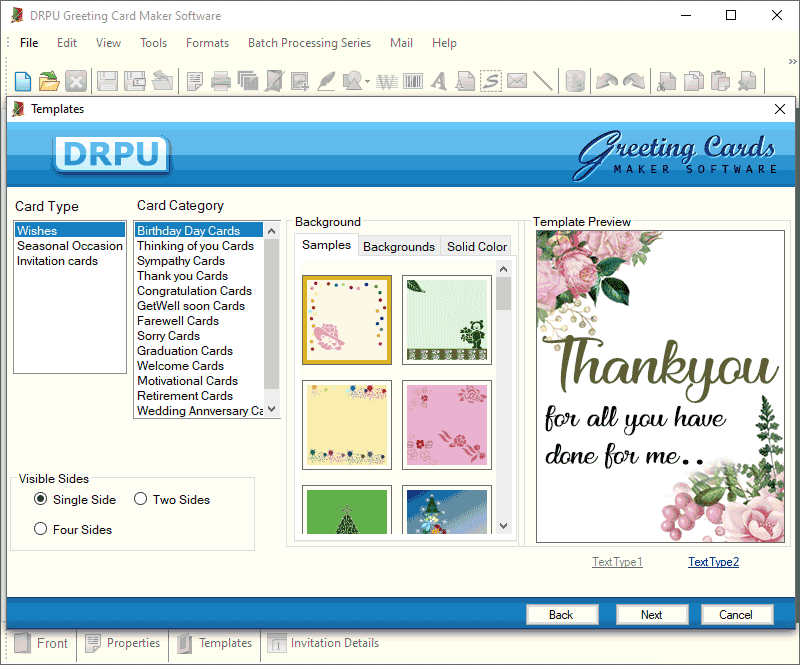Open the Formats menu

[207, 43]
